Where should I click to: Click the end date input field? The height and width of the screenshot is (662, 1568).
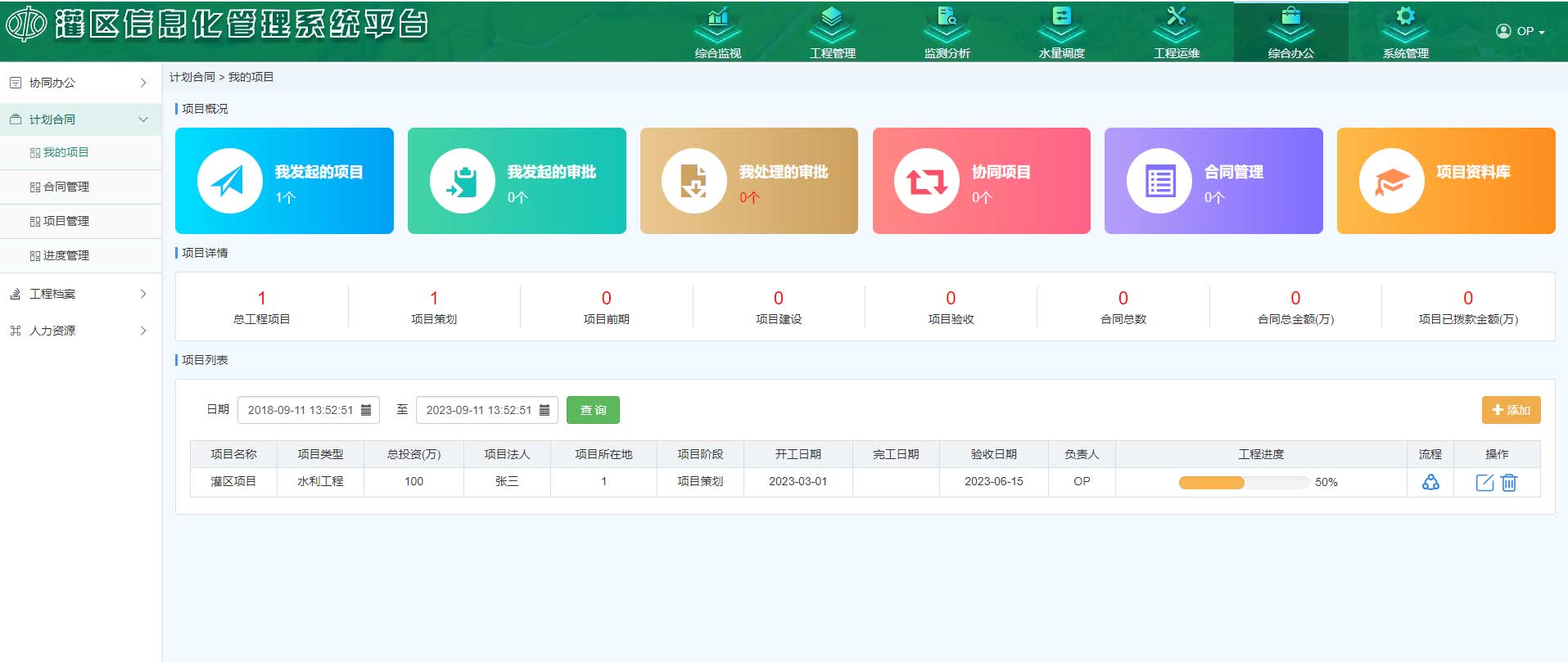(478, 410)
